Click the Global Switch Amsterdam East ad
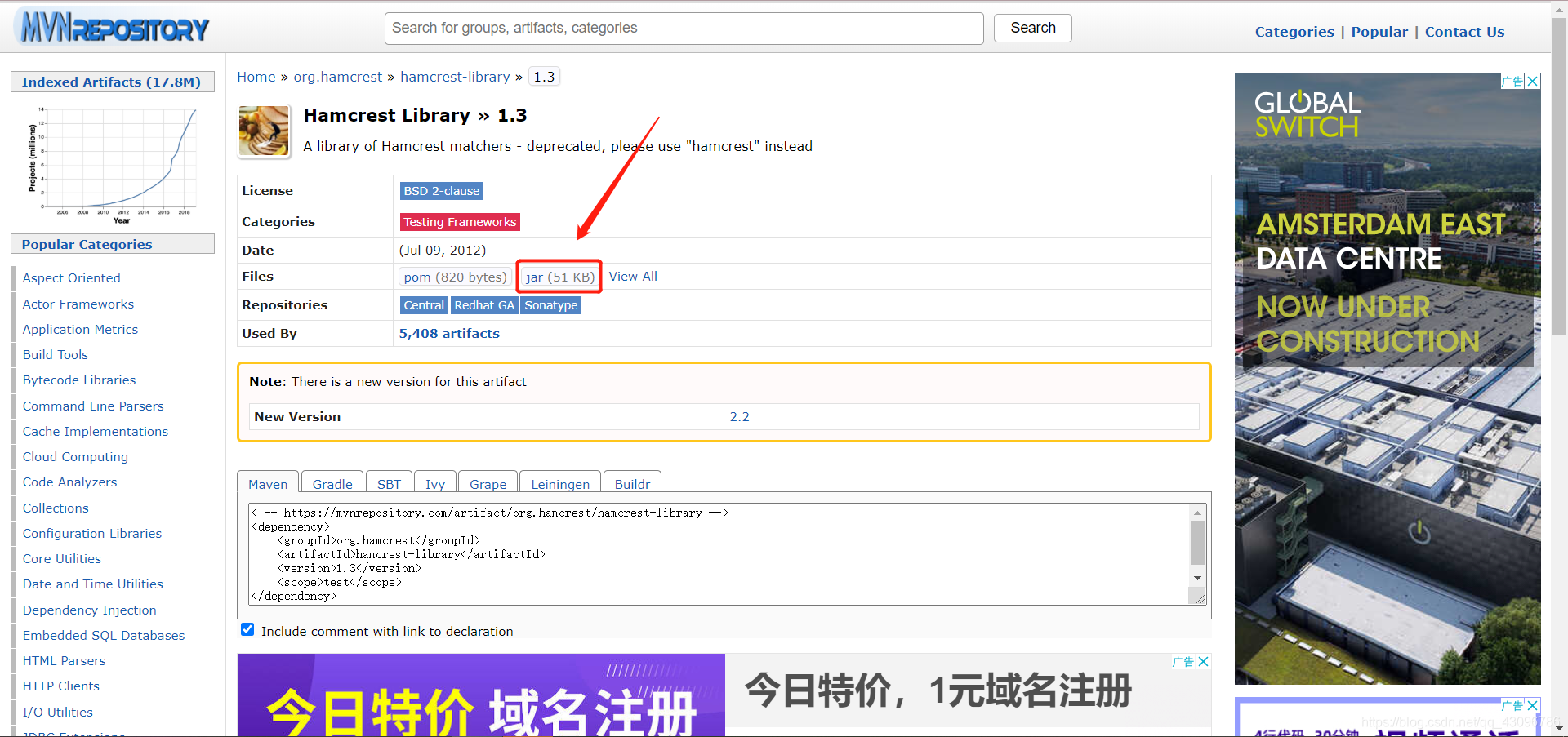The height and width of the screenshot is (737, 1568). [x=1388, y=379]
